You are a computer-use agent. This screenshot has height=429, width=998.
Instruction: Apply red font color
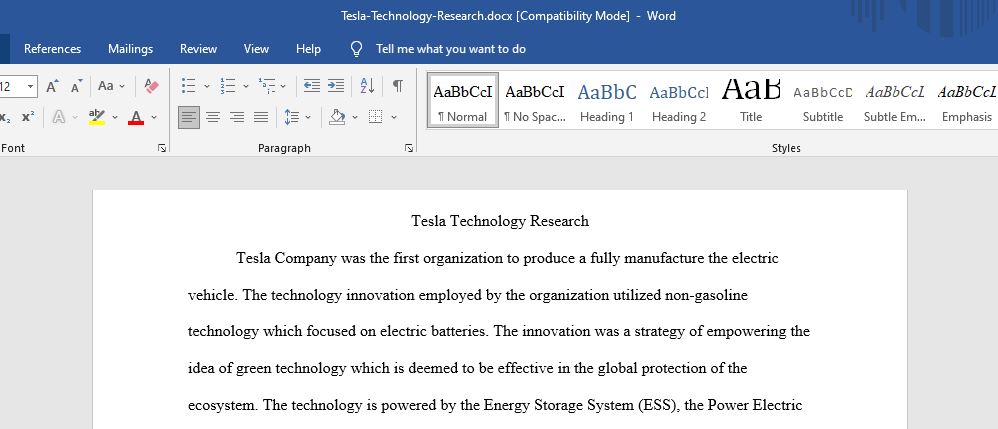136,117
